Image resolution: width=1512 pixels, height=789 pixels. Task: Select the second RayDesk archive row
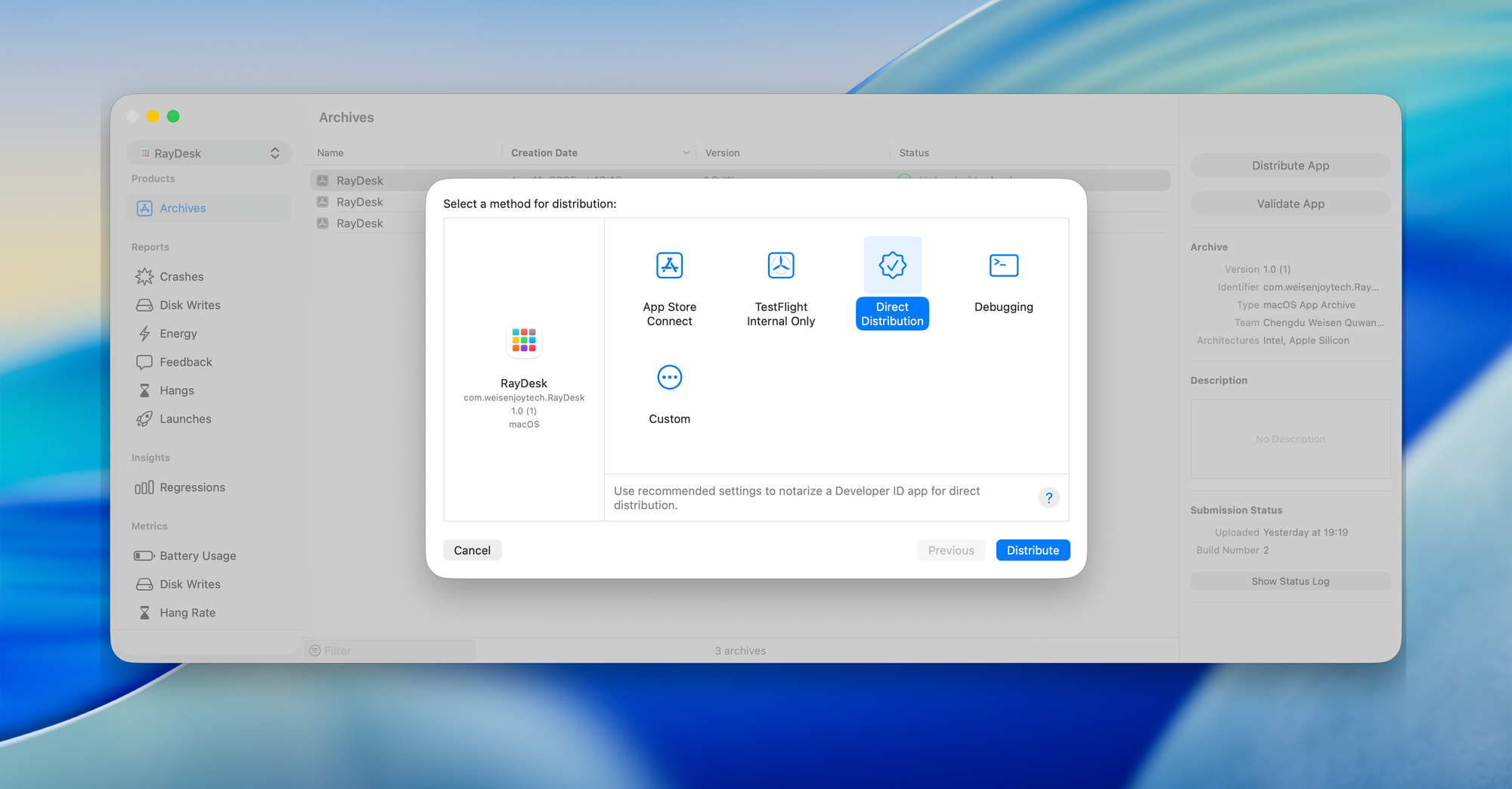click(360, 202)
